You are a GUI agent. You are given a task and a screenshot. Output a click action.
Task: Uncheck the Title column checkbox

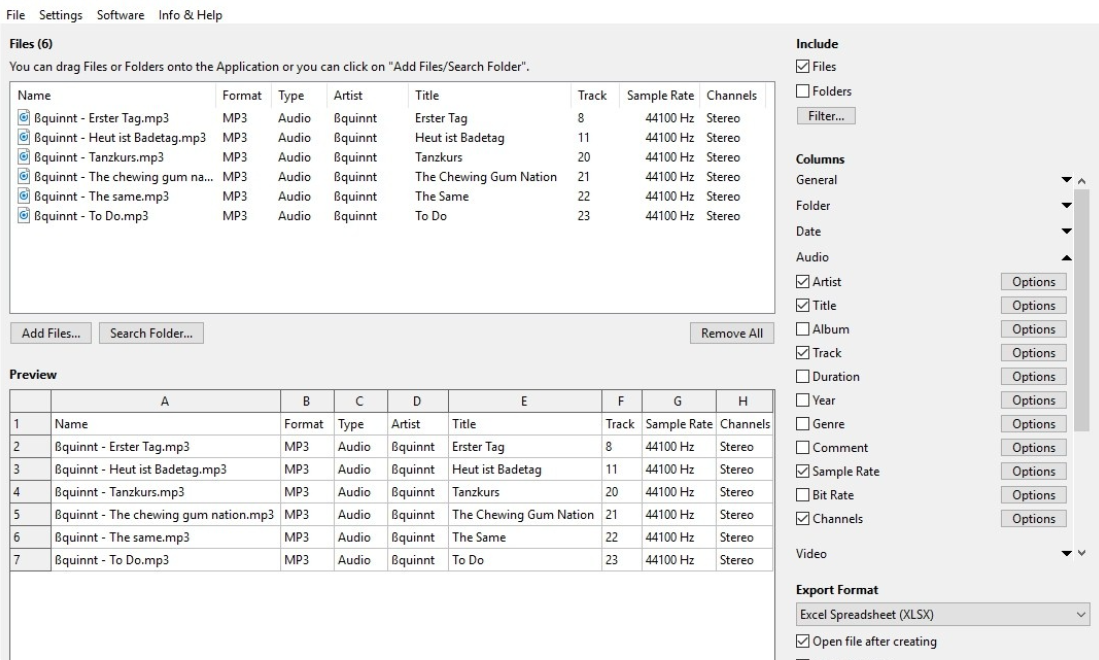pos(803,305)
